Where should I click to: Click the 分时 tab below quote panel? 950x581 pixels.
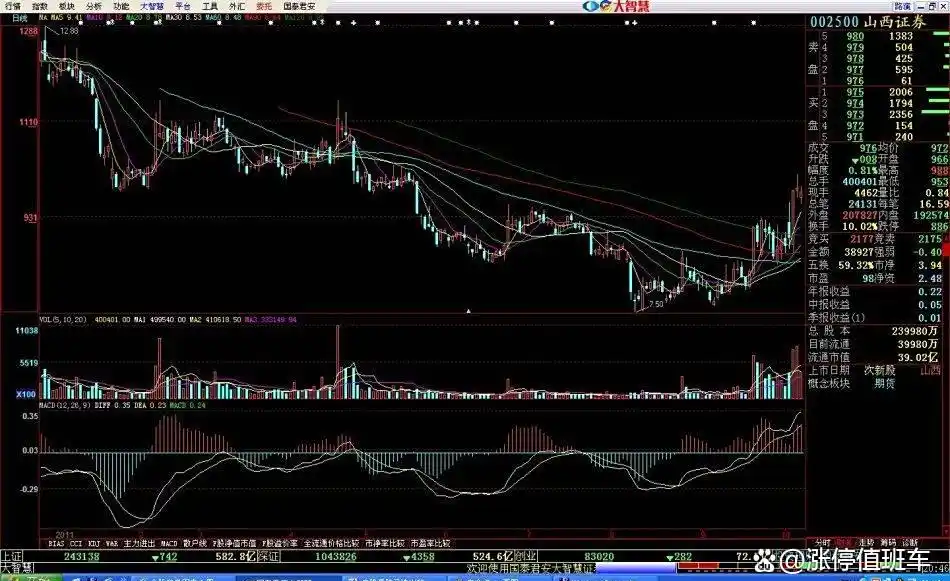point(822,542)
